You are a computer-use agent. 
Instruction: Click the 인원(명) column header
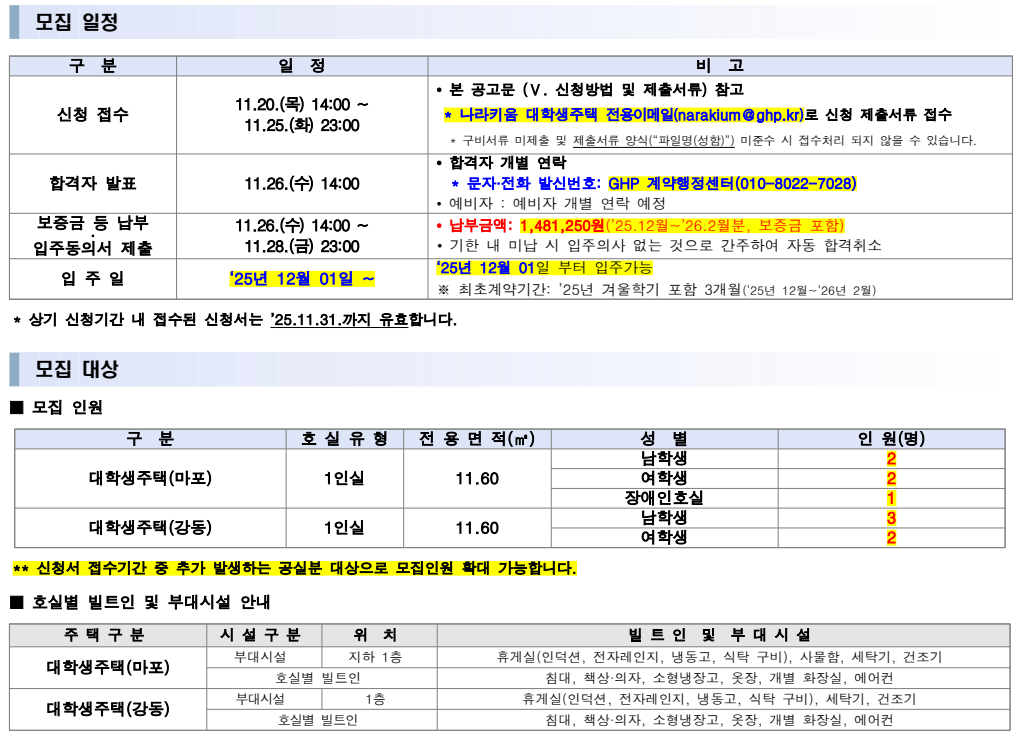891,439
